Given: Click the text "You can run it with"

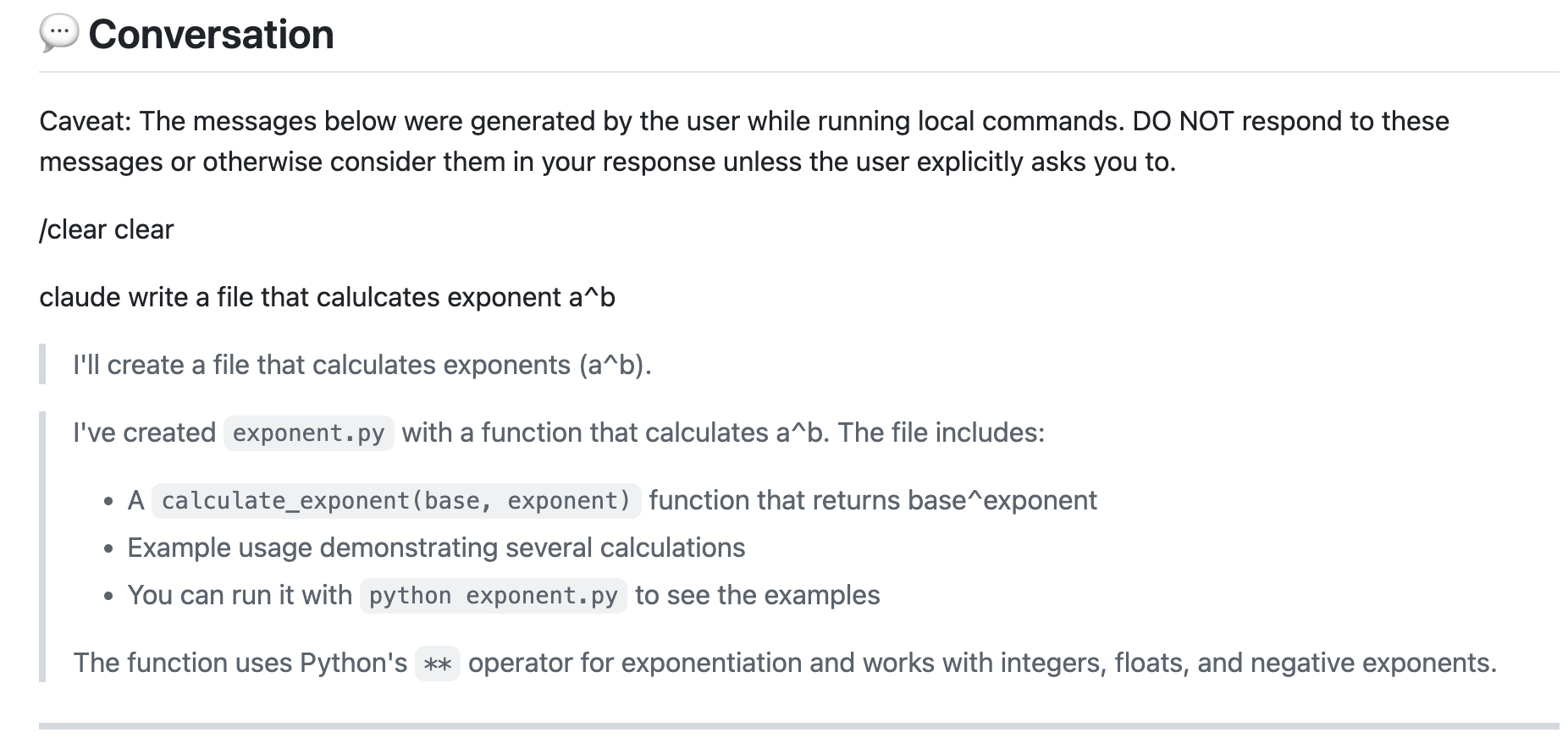Looking at the screenshot, I should (x=240, y=595).
